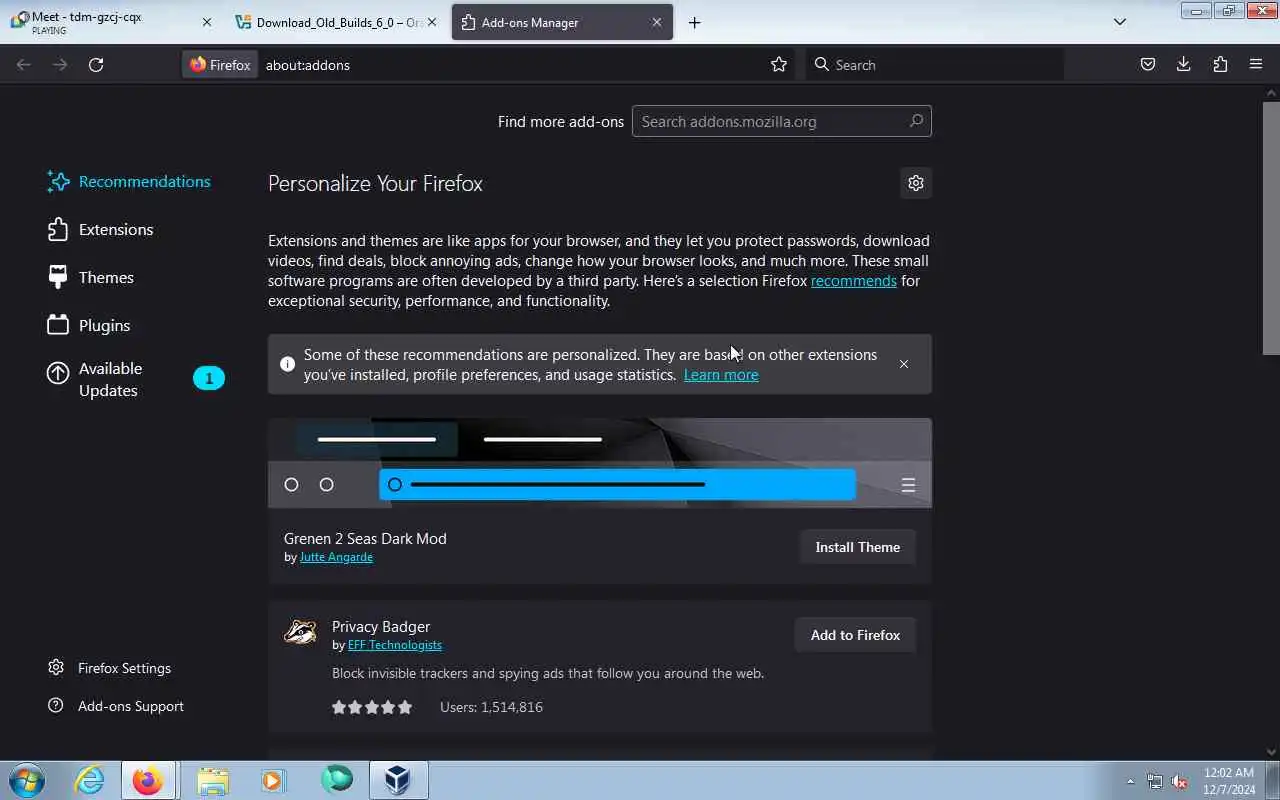Click Install Theme button
The height and width of the screenshot is (800, 1280).
857,547
